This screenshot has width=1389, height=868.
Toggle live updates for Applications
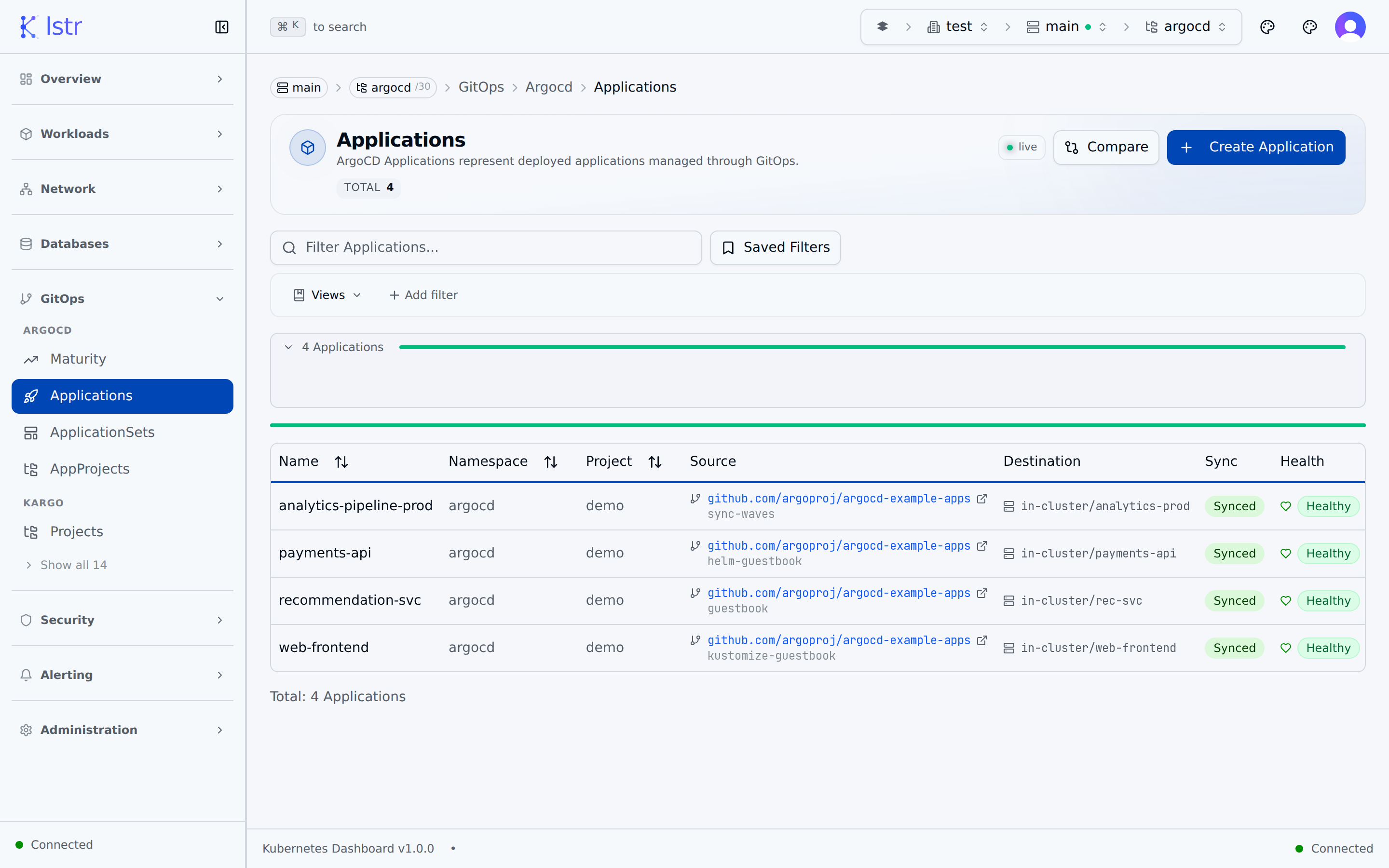[1021, 147]
